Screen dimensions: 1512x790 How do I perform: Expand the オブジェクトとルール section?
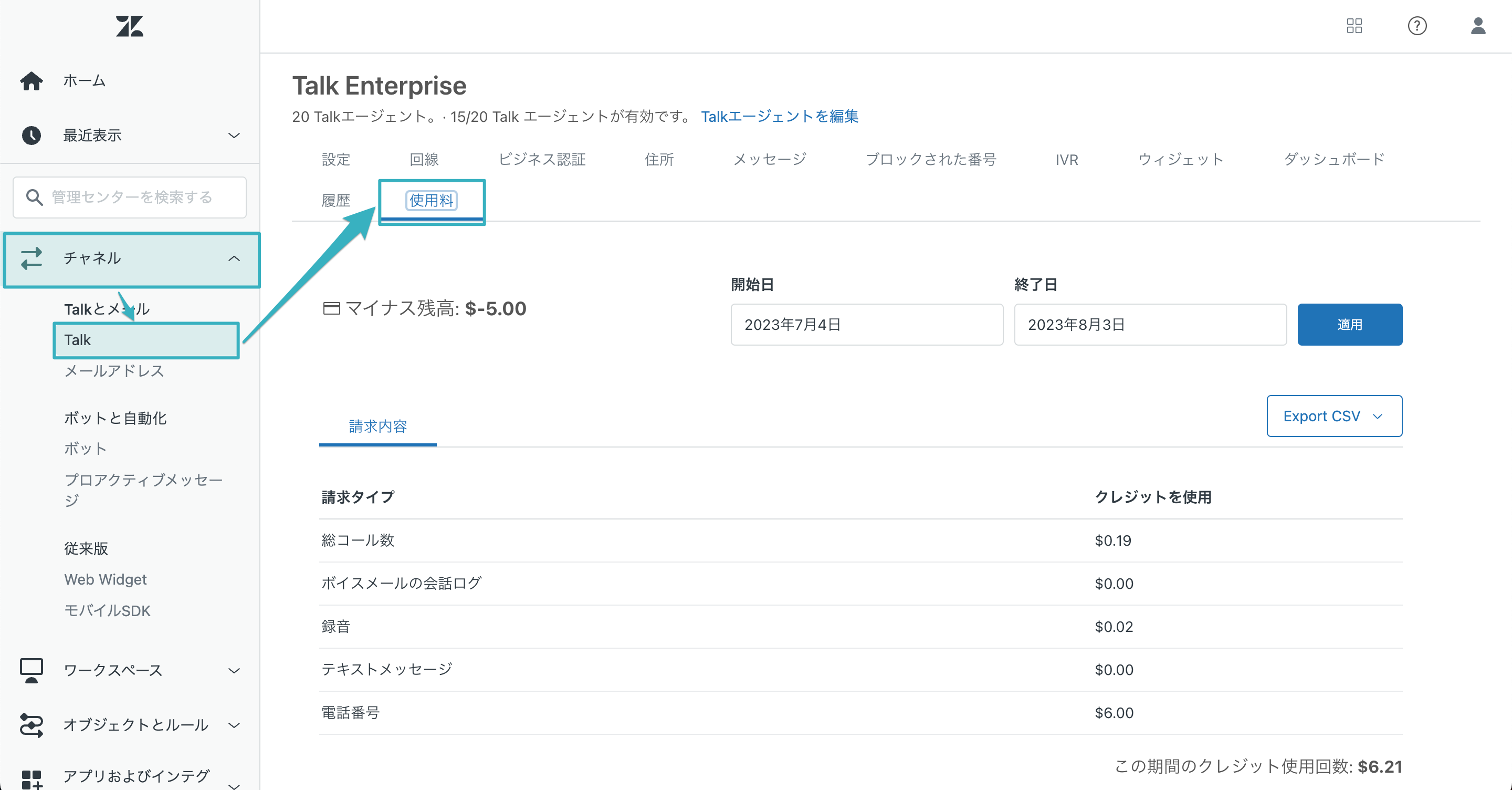coord(234,725)
